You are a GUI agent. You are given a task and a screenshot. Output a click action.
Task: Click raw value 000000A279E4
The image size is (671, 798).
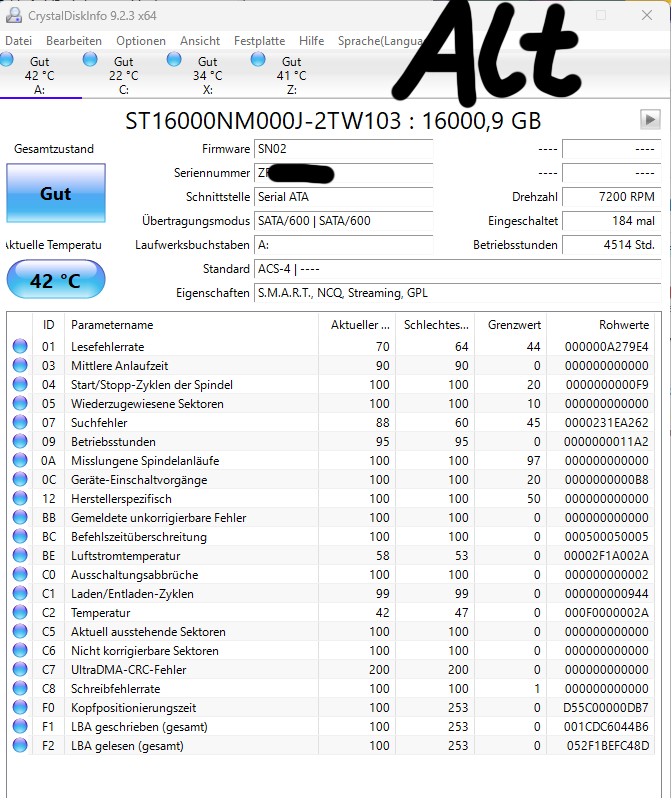(x=606, y=347)
